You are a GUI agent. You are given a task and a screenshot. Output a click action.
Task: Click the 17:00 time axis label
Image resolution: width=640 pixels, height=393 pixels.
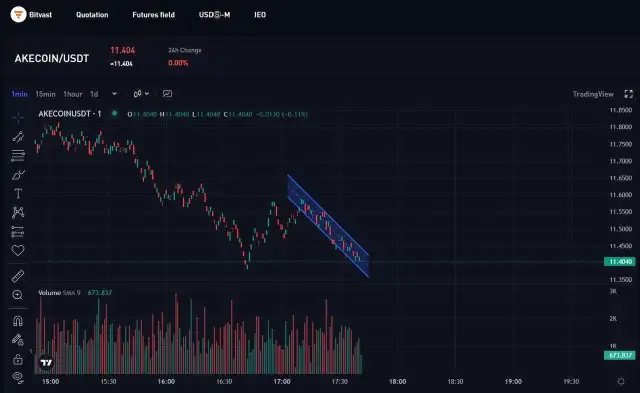click(x=282, y=382)
